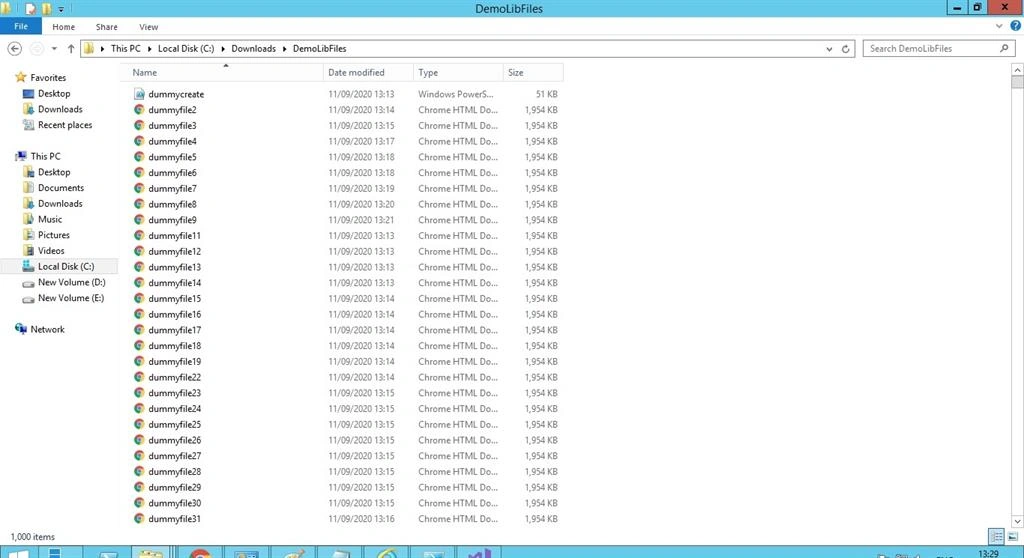Viewport: 1024px width, 558px height.
Task: Open the File menu
Action: [x=21, y=26]
